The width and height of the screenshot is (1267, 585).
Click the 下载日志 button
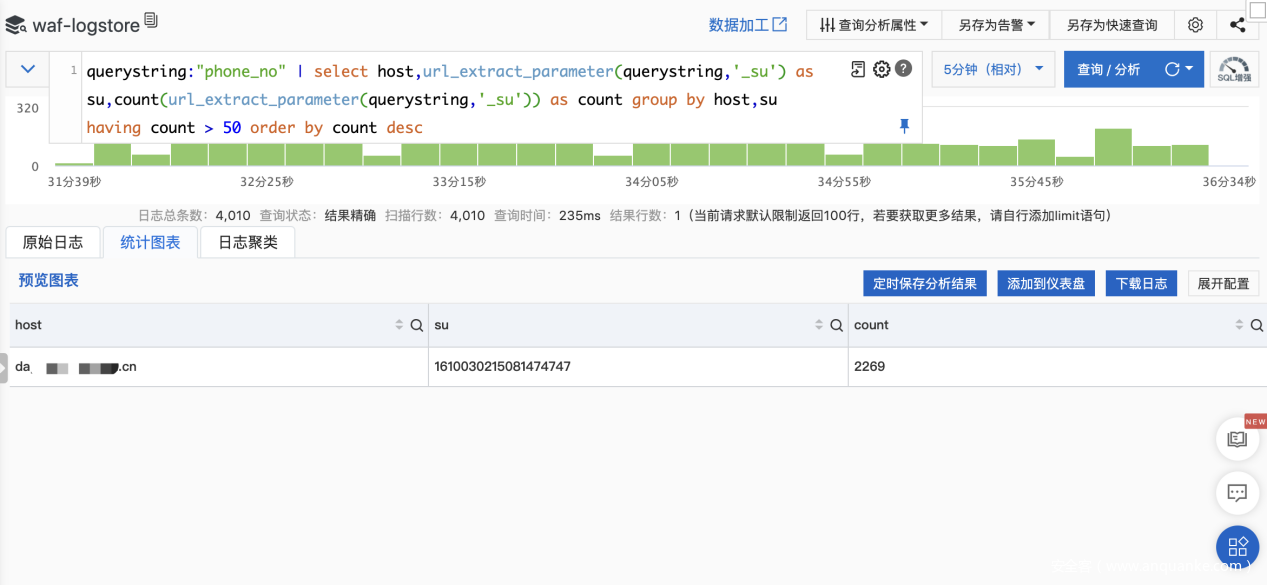tap(1141, 283)
